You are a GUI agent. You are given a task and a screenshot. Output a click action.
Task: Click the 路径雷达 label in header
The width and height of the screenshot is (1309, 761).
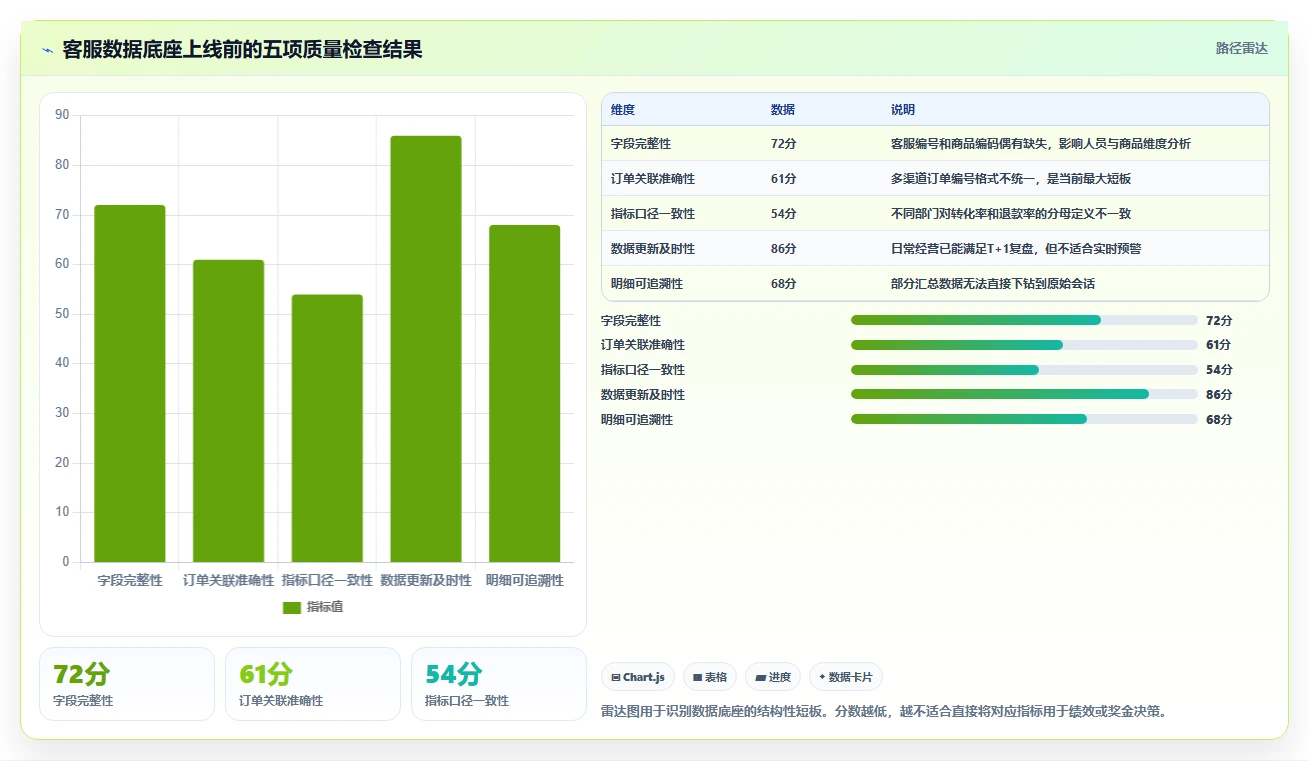point(1242,48)
